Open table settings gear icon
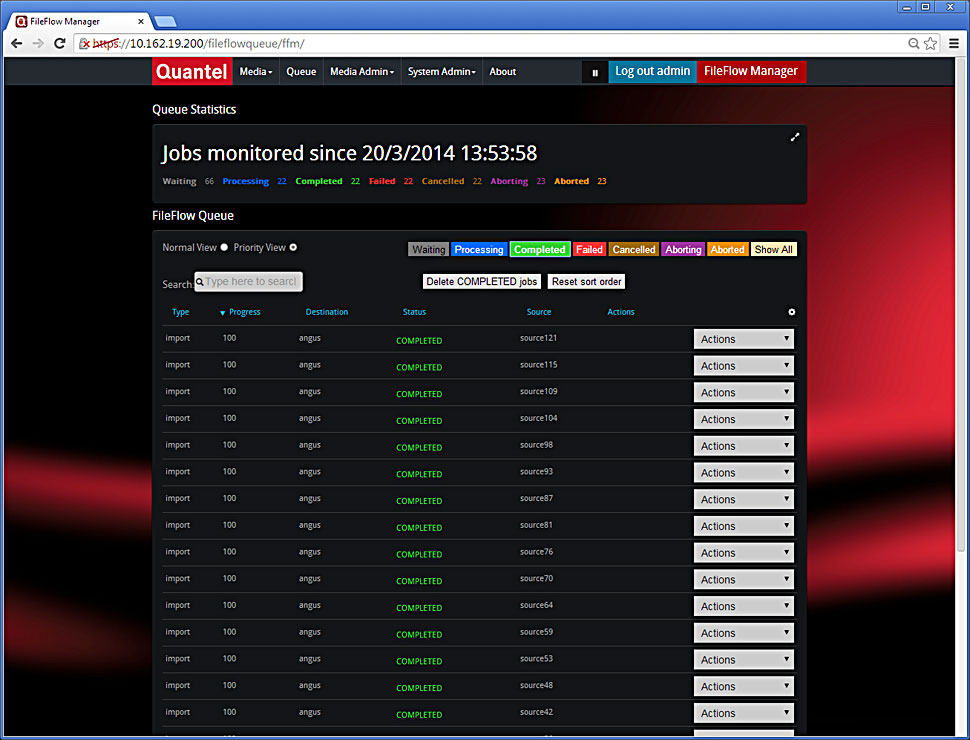Image resolution: width=970 pixels, height=740 pixels. coord(792,312)
